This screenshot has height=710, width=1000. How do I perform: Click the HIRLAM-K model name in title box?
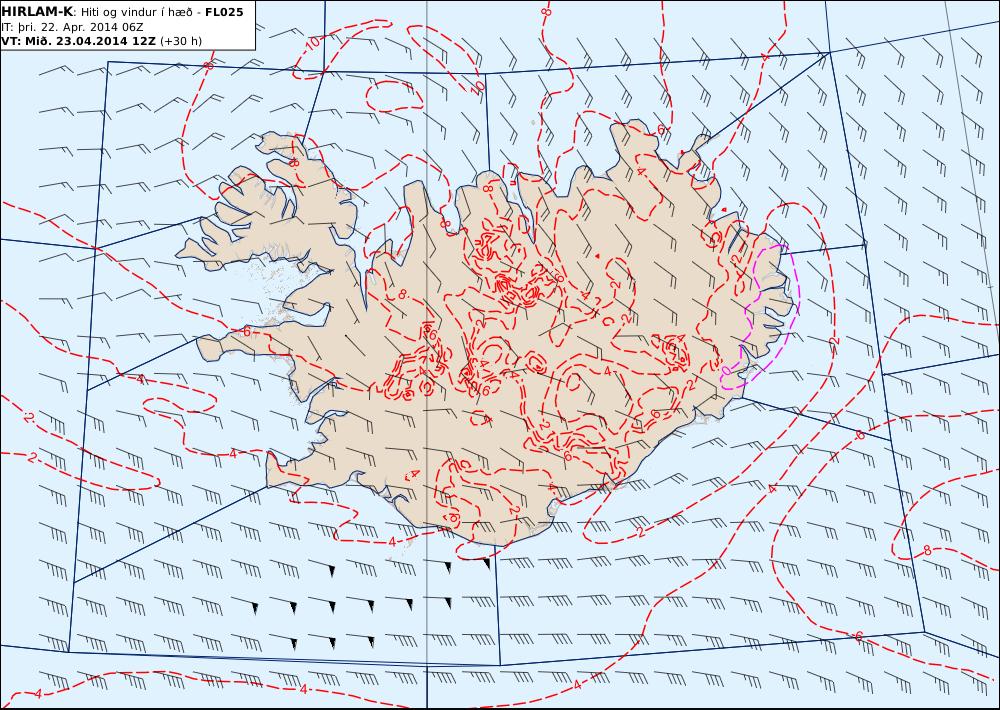[x=38, y=11]
